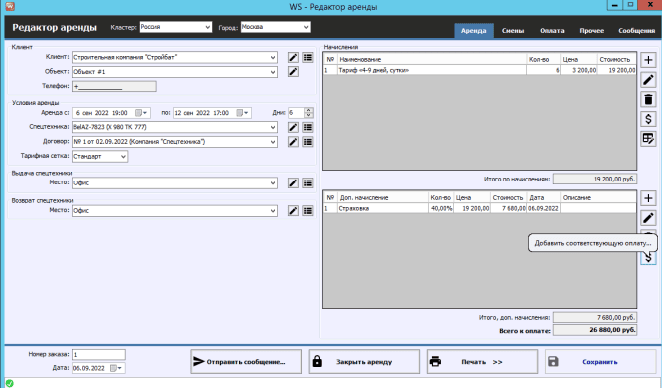
Task: Expand Договор combo box
Action: pos(273,142)
